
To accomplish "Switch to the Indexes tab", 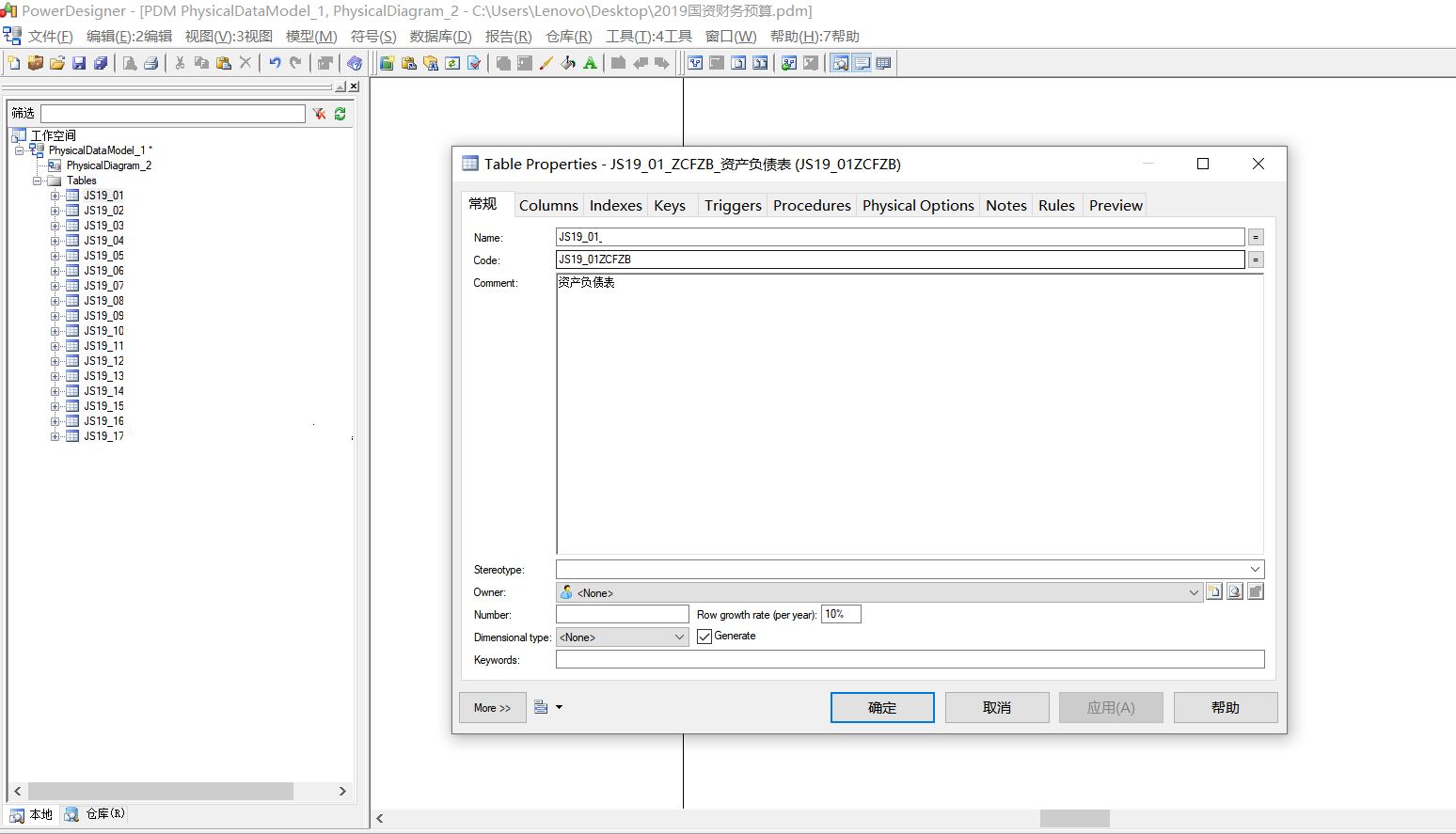I will (616, 205).
